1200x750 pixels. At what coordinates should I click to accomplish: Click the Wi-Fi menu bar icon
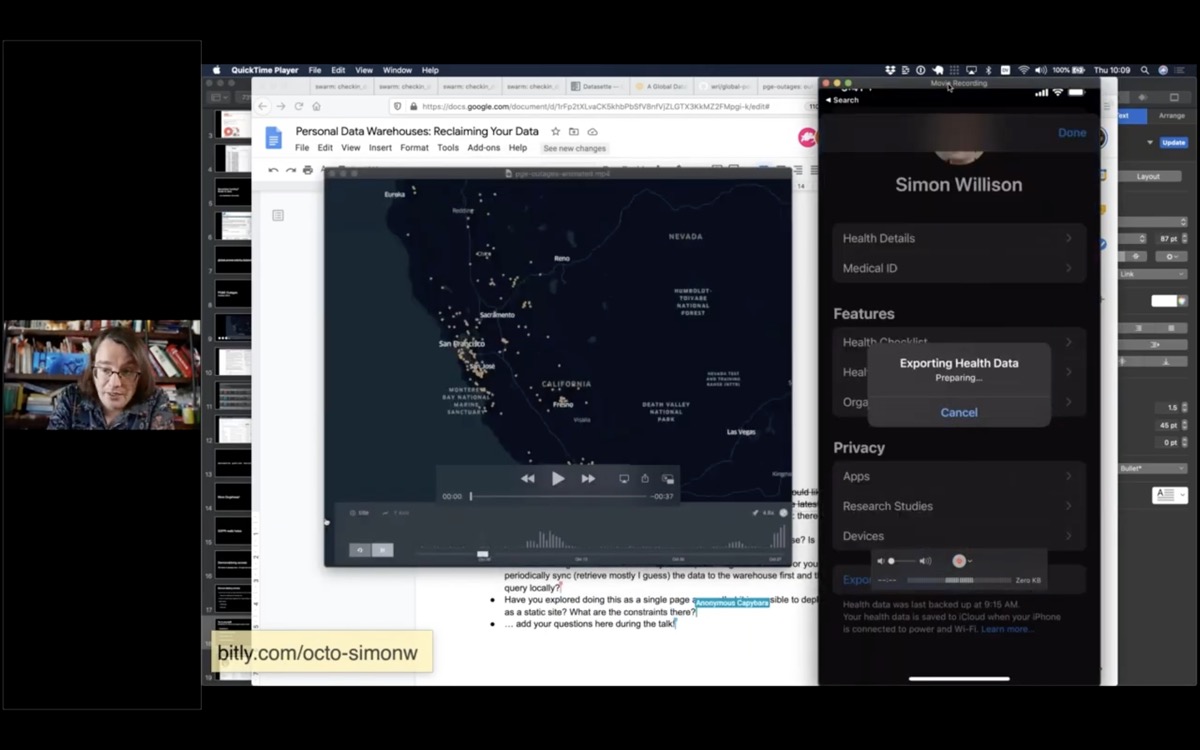(x=1024, y=70)
